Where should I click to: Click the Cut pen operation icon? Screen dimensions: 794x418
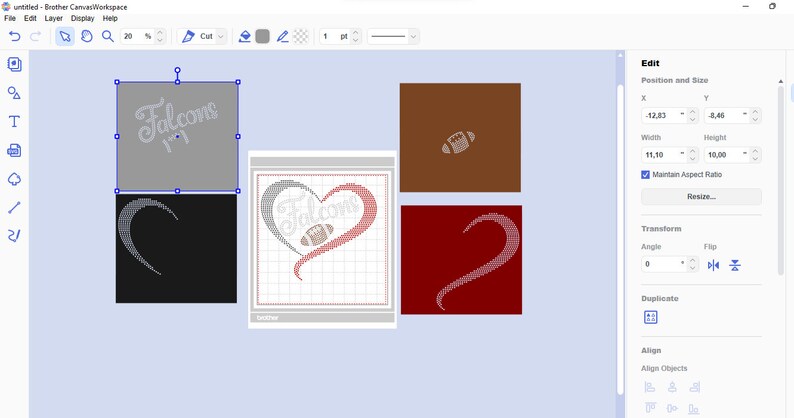[x=188, y=36]
